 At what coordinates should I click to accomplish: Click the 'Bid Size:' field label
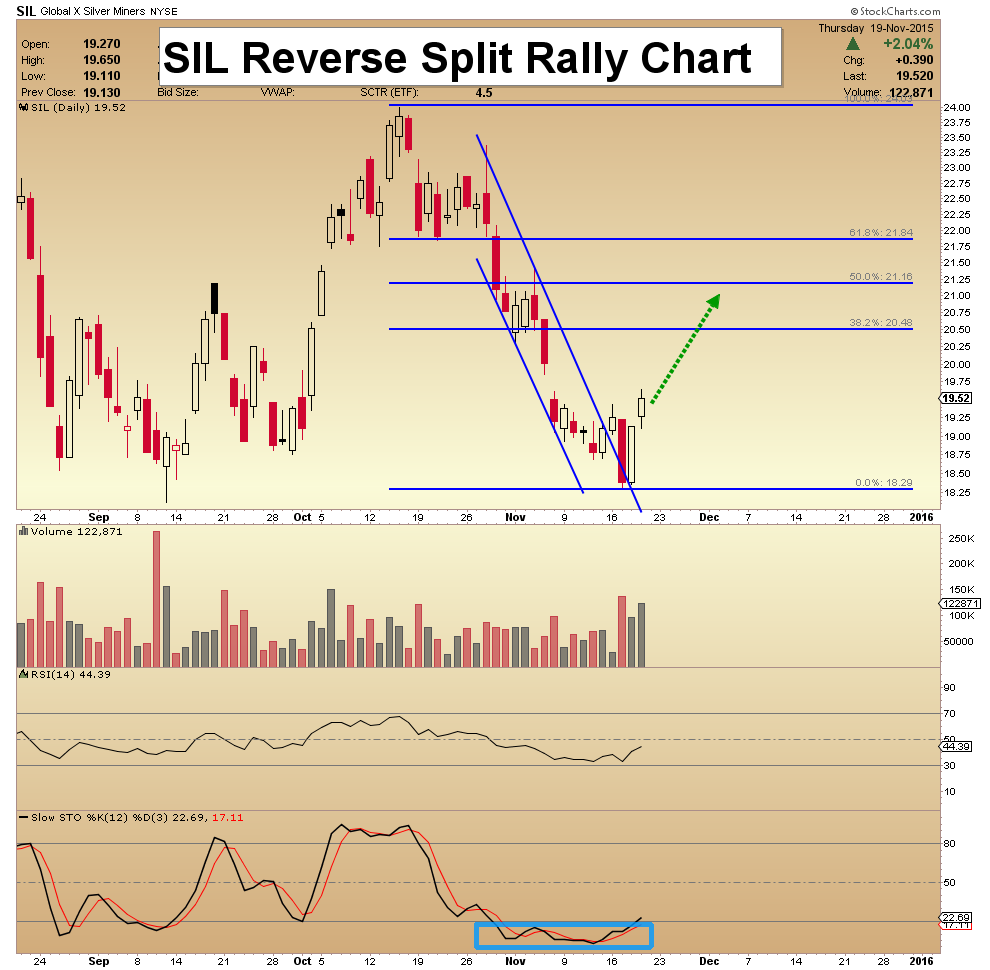point(178,92)
